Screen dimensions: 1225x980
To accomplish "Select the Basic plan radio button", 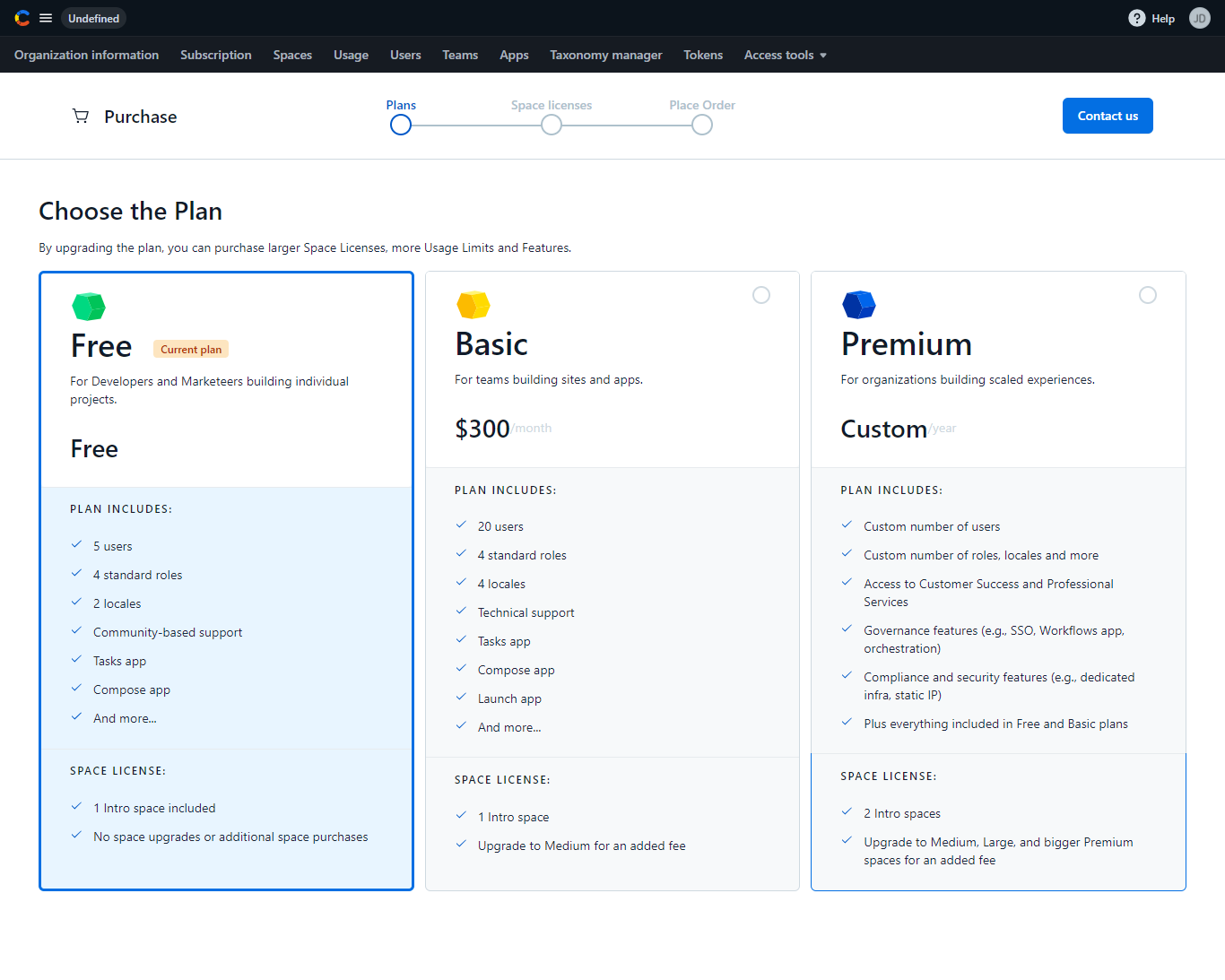I will (x=761, y=295).
